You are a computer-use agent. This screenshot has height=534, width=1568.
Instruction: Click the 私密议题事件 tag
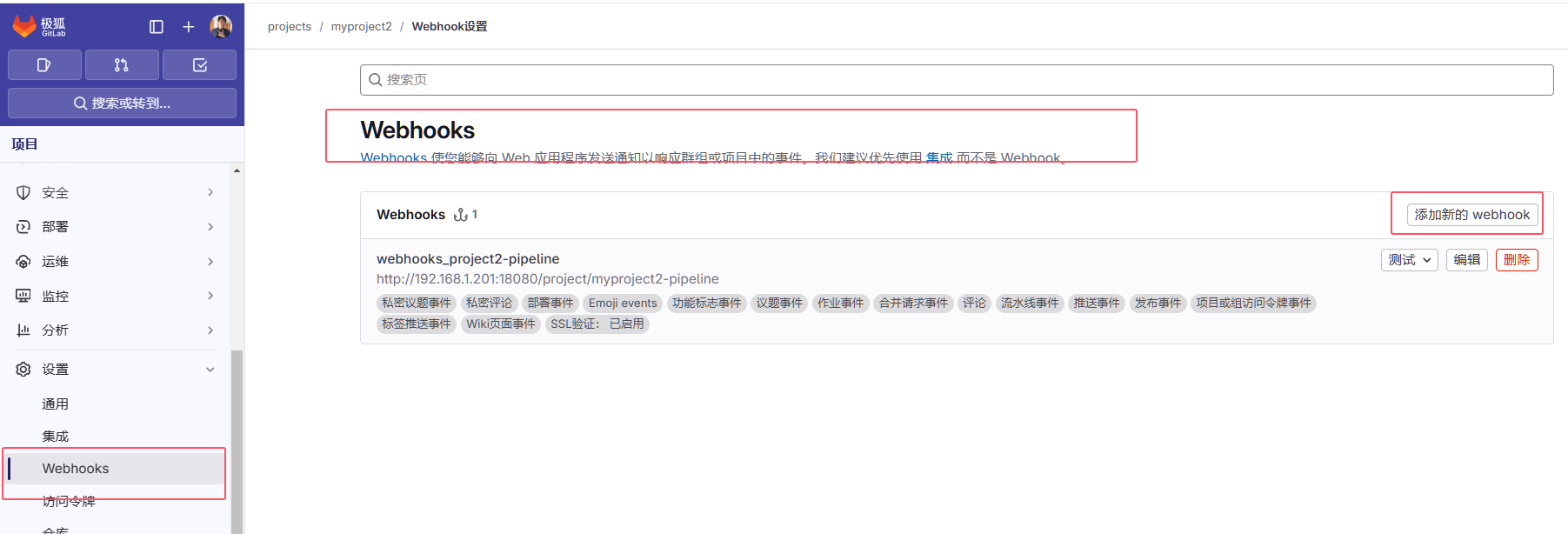[x=417, y=304]
